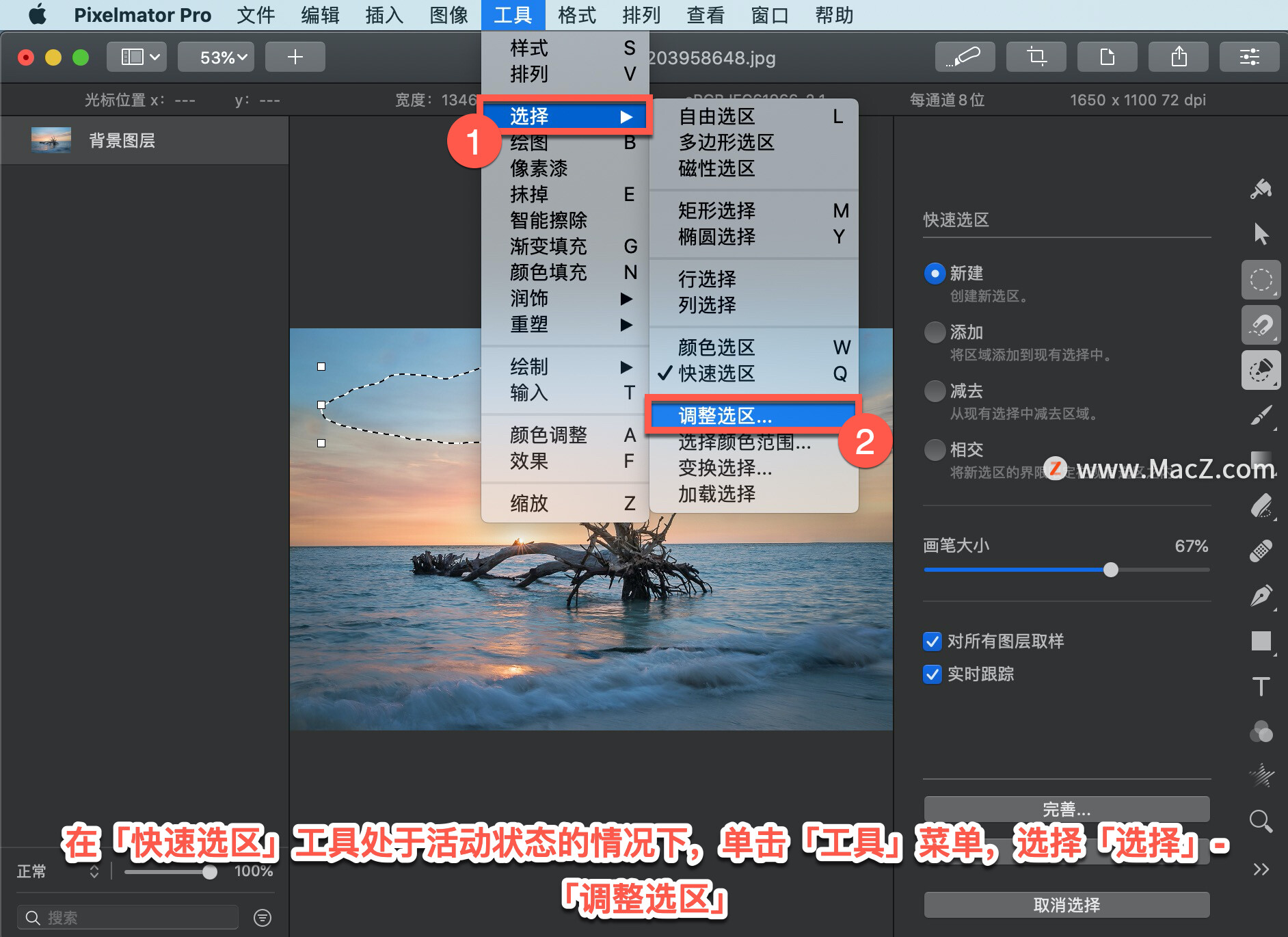Choose 调整选区... from the submenu
The height and width of the screenshot is (937, 1288).
click(753, 416)
